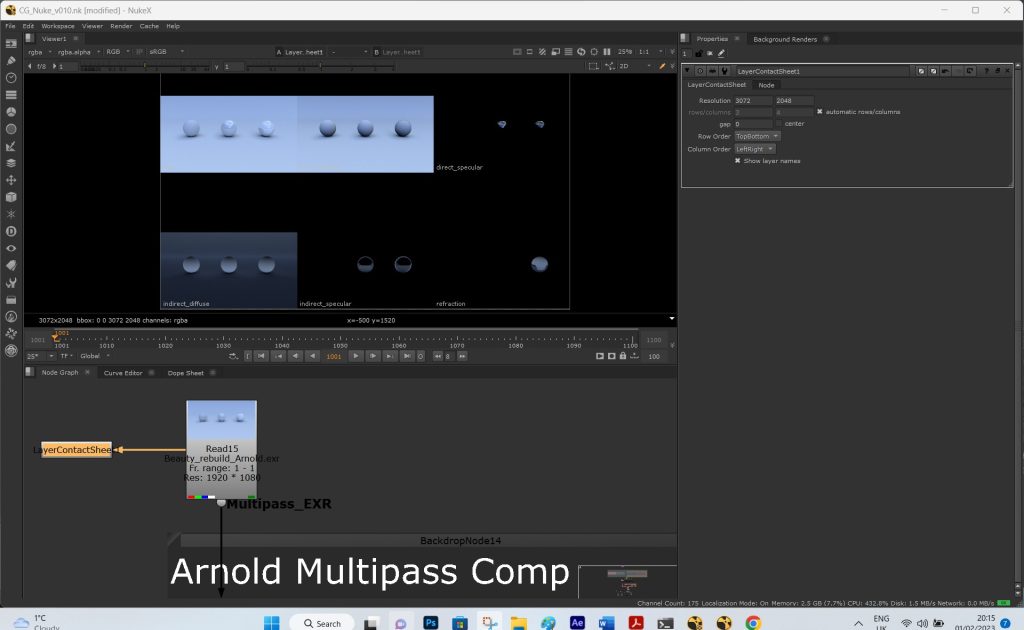
Task: Open the Column Order LeftRight dropdown
Action: click(x=755, y=149)
